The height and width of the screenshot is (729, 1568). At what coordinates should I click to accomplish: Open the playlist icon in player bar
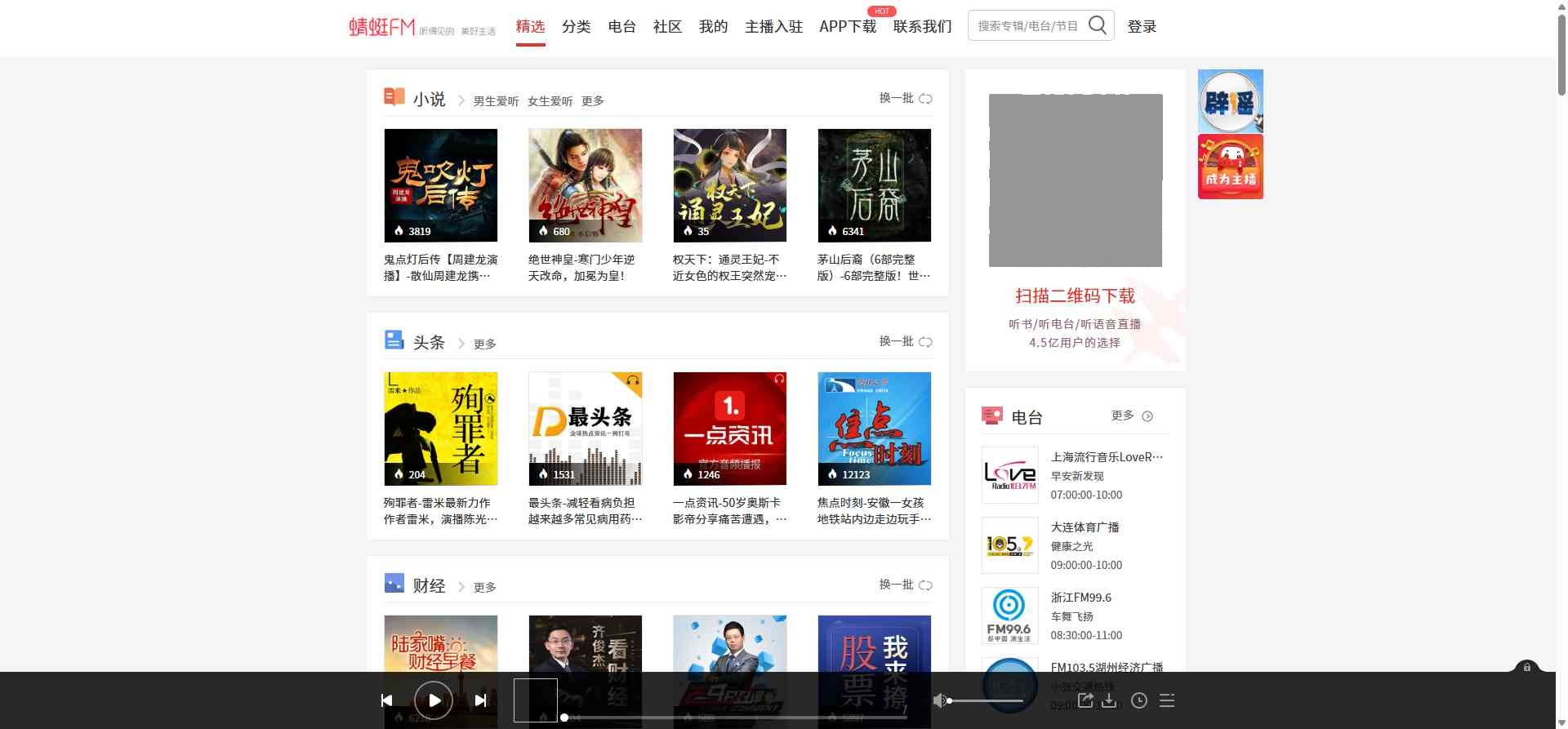click(1167, 700)
